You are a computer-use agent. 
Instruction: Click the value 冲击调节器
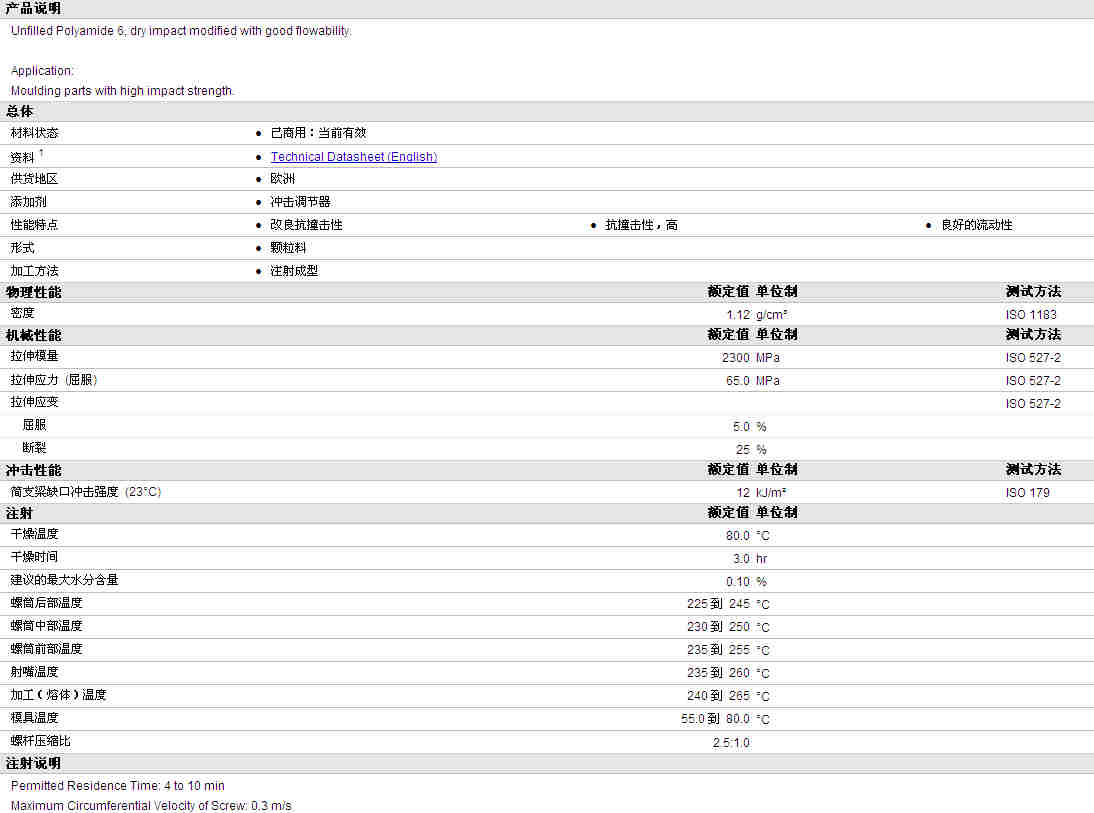click(x=300, y=202)
